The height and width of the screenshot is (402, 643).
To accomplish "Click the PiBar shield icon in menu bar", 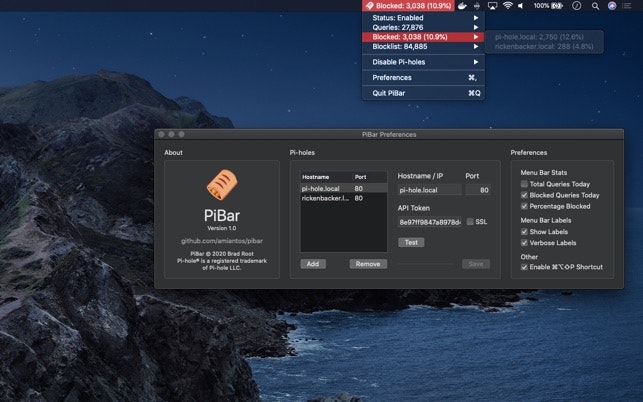I will [369, 6].
